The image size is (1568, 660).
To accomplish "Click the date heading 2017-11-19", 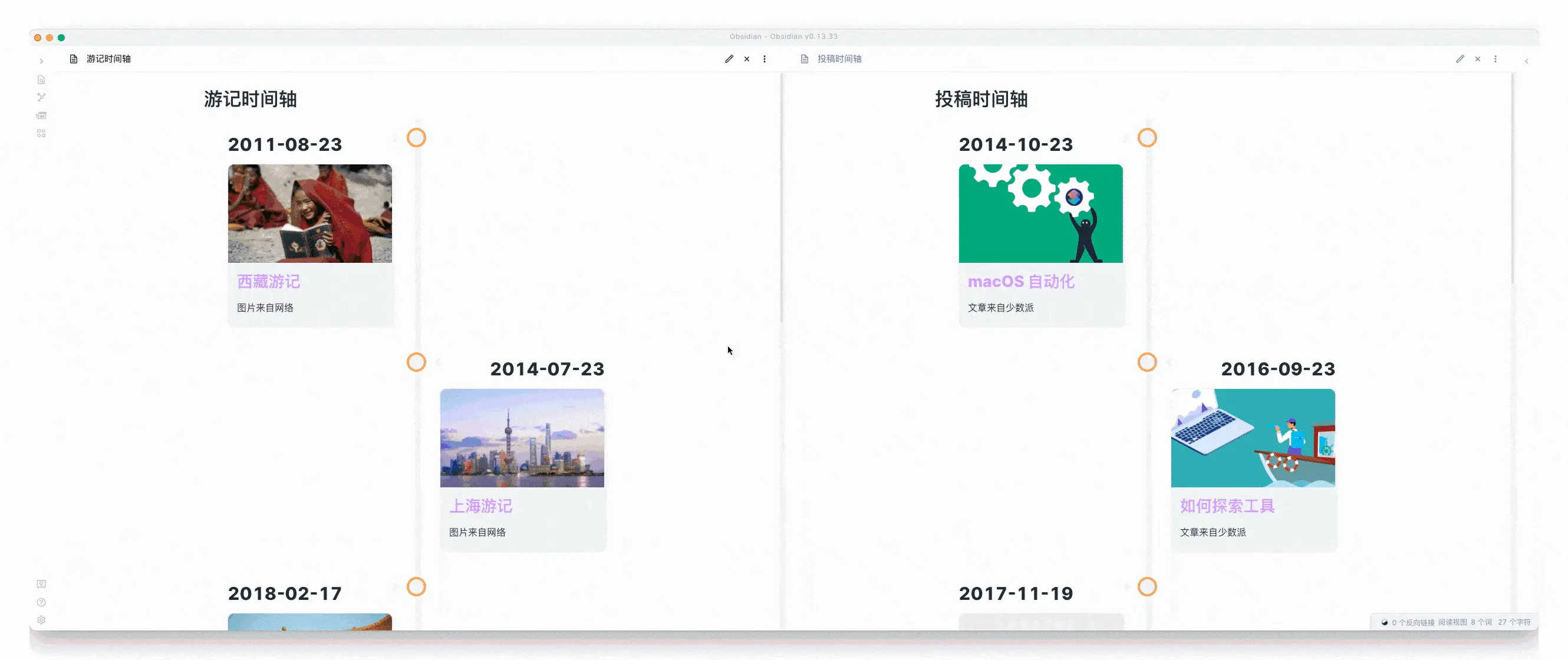I will [1016, 593].
